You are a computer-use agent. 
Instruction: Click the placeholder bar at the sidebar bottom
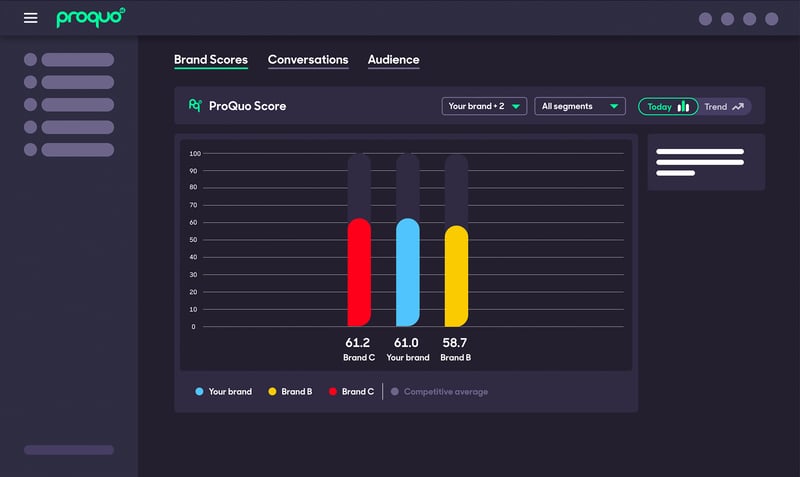pos(69,449)
